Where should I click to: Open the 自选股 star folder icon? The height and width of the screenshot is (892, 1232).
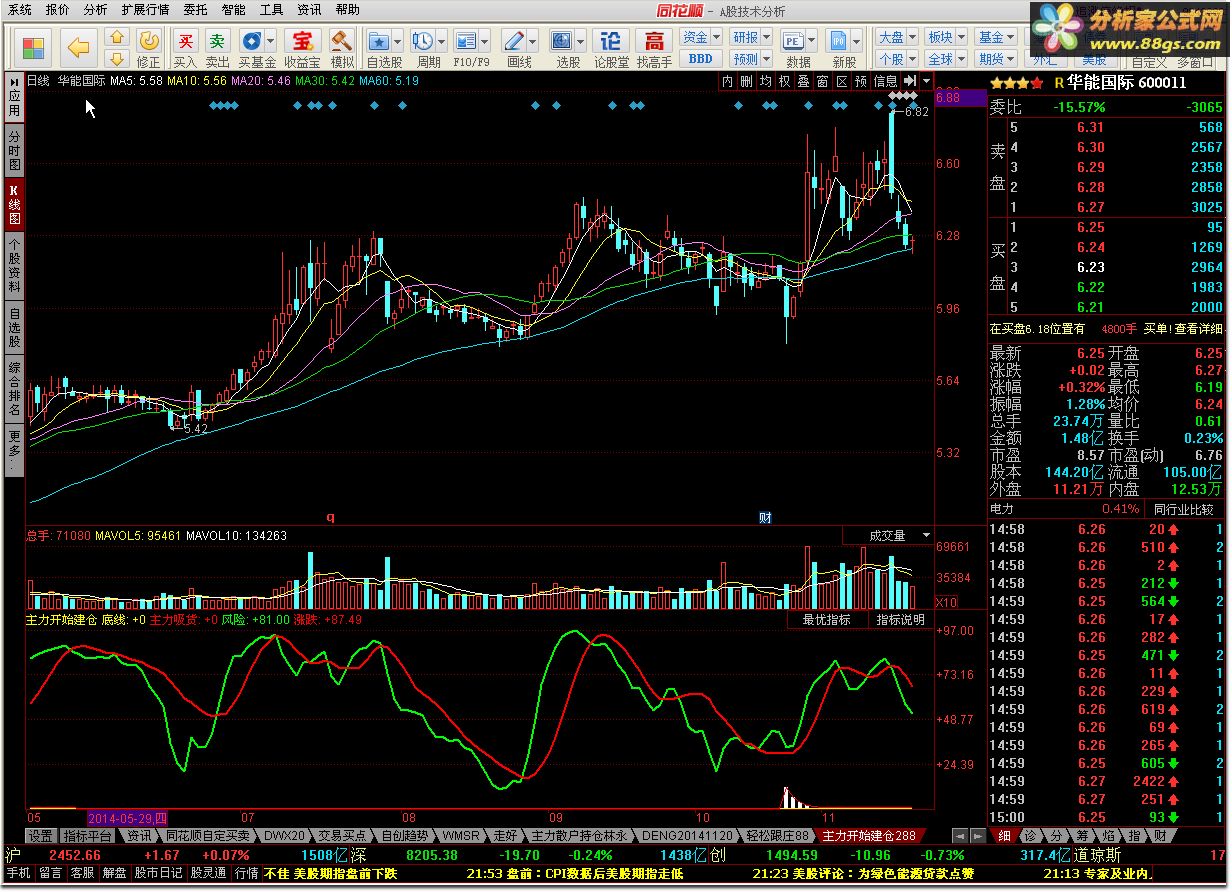(x=378, y=40)
